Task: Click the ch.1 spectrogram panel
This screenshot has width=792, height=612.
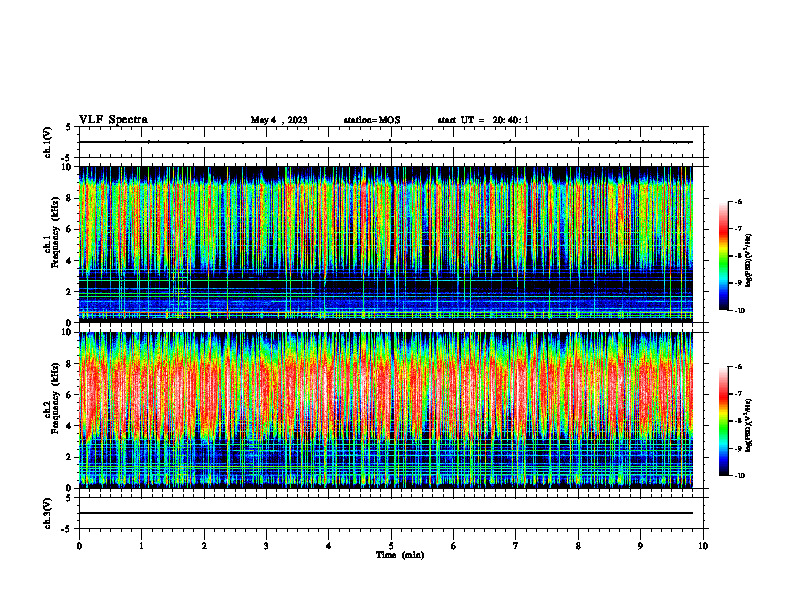Action: (x=386, y=244)
